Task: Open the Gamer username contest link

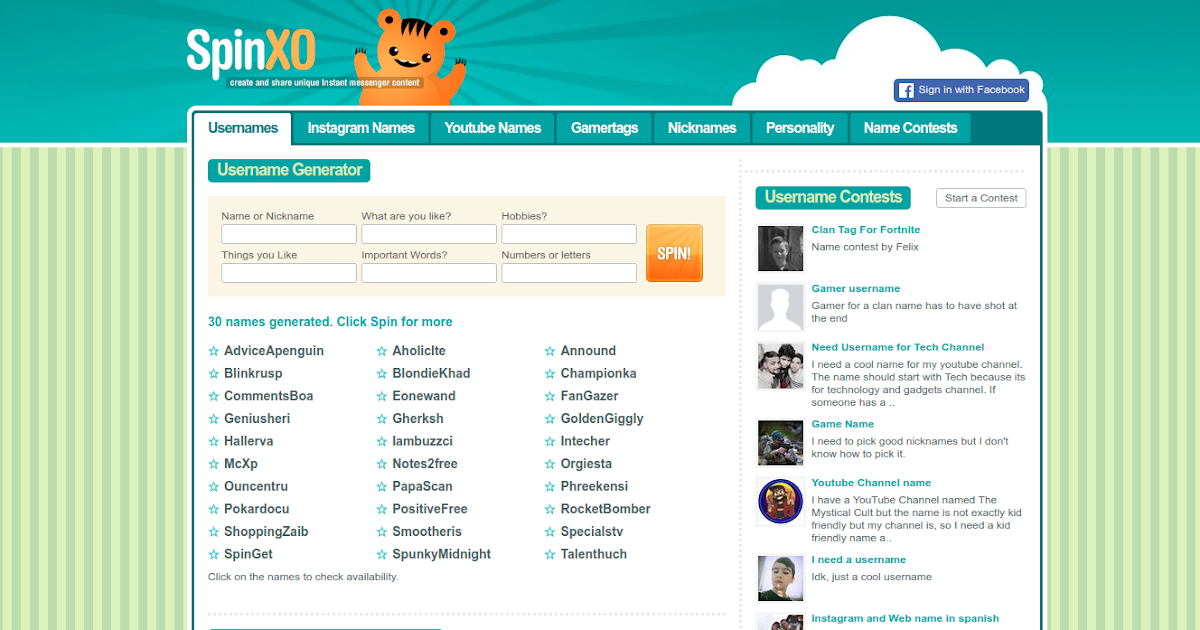Action: pos(856,289)
